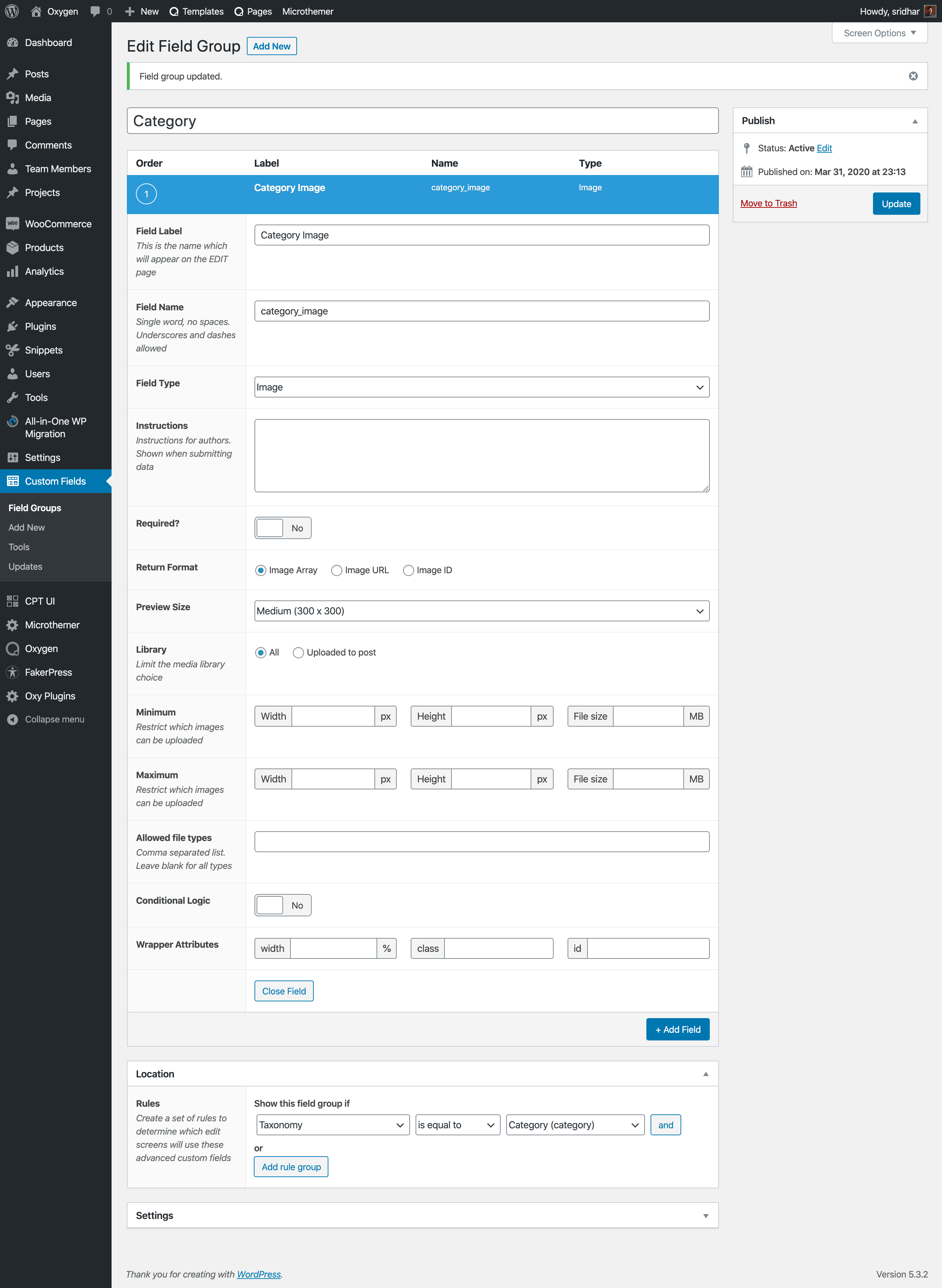Click Add New button next to page title

(x=272, y=46)
